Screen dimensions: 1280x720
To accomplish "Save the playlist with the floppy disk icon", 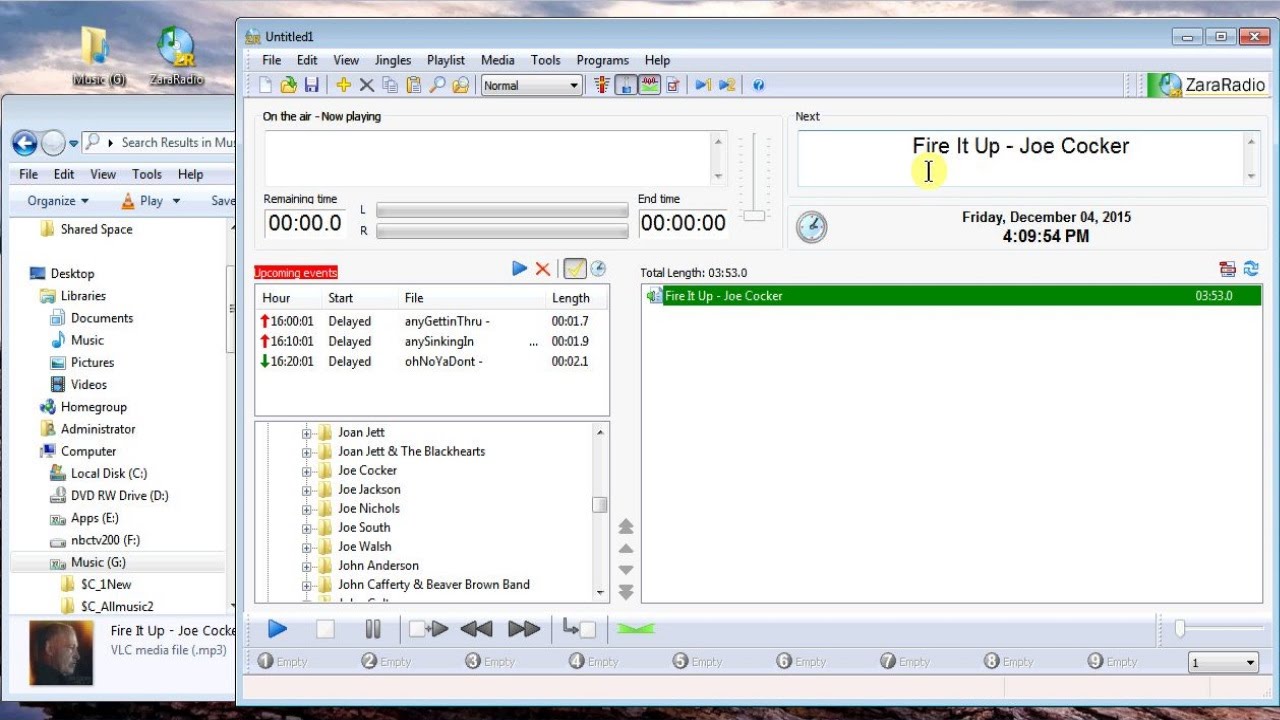I will pos(311,86).
